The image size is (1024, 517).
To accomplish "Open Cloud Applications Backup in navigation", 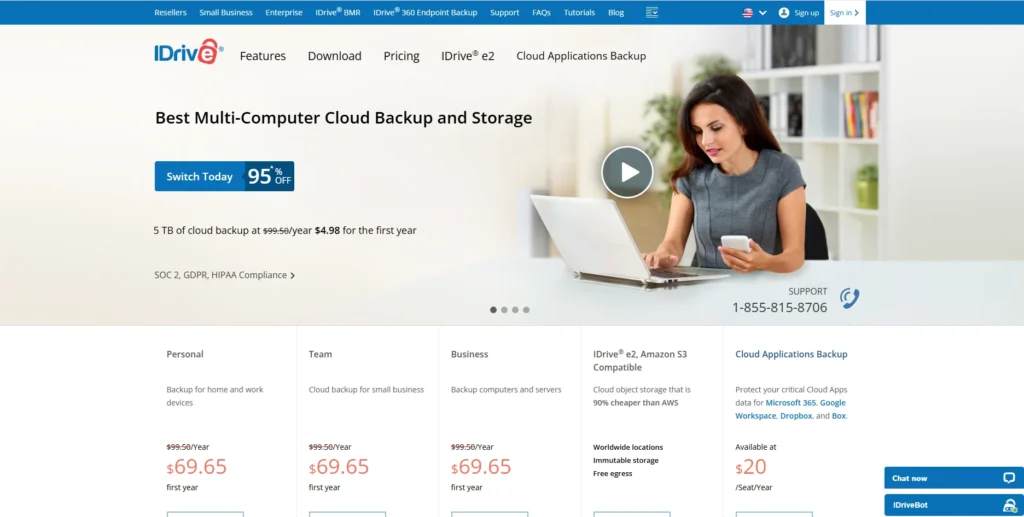I will 581,56.
